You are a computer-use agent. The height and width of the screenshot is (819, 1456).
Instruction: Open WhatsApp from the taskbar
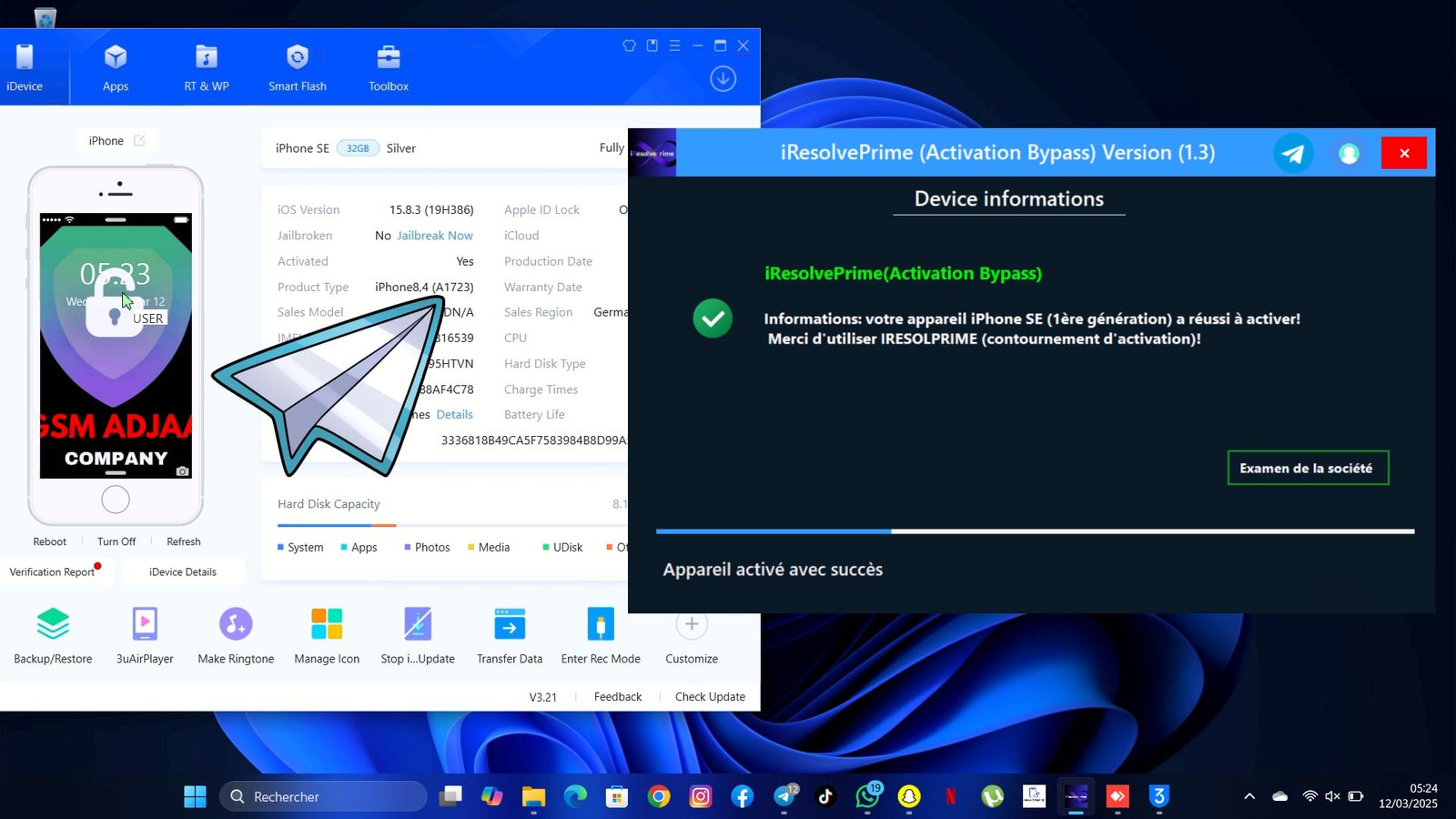coord(867,796)
